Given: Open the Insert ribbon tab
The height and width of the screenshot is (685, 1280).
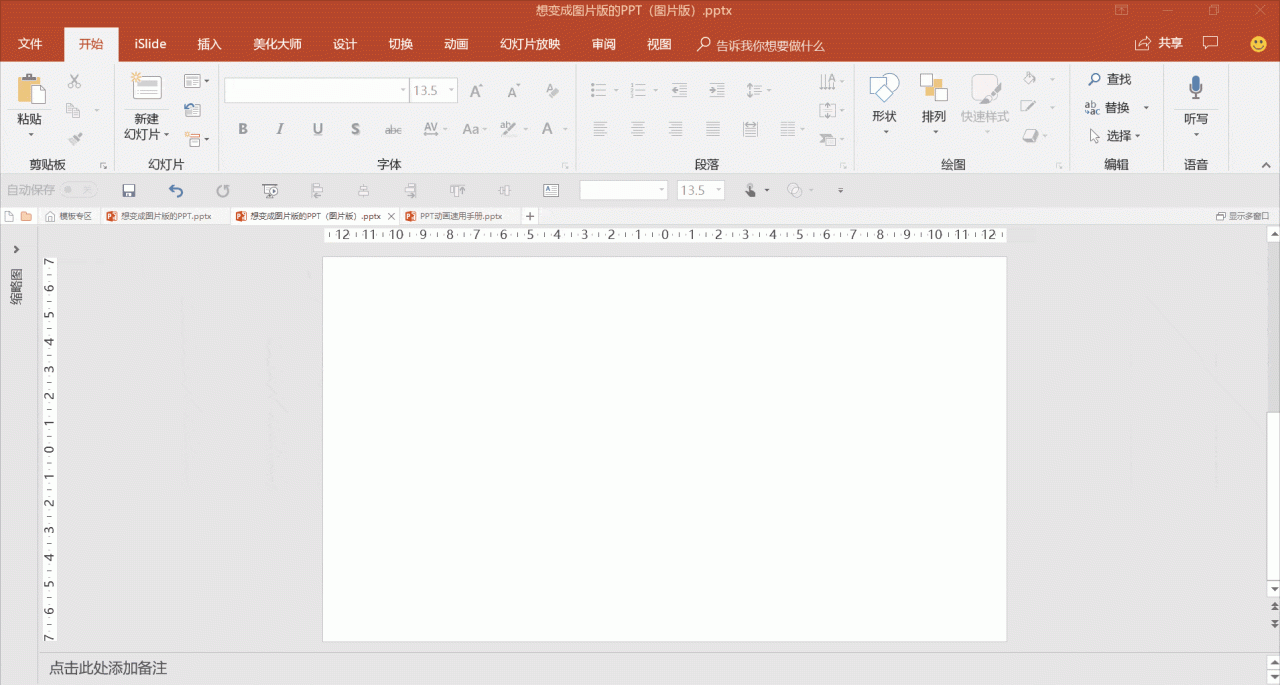Looking at the screenshot, I should pos(209,44).
